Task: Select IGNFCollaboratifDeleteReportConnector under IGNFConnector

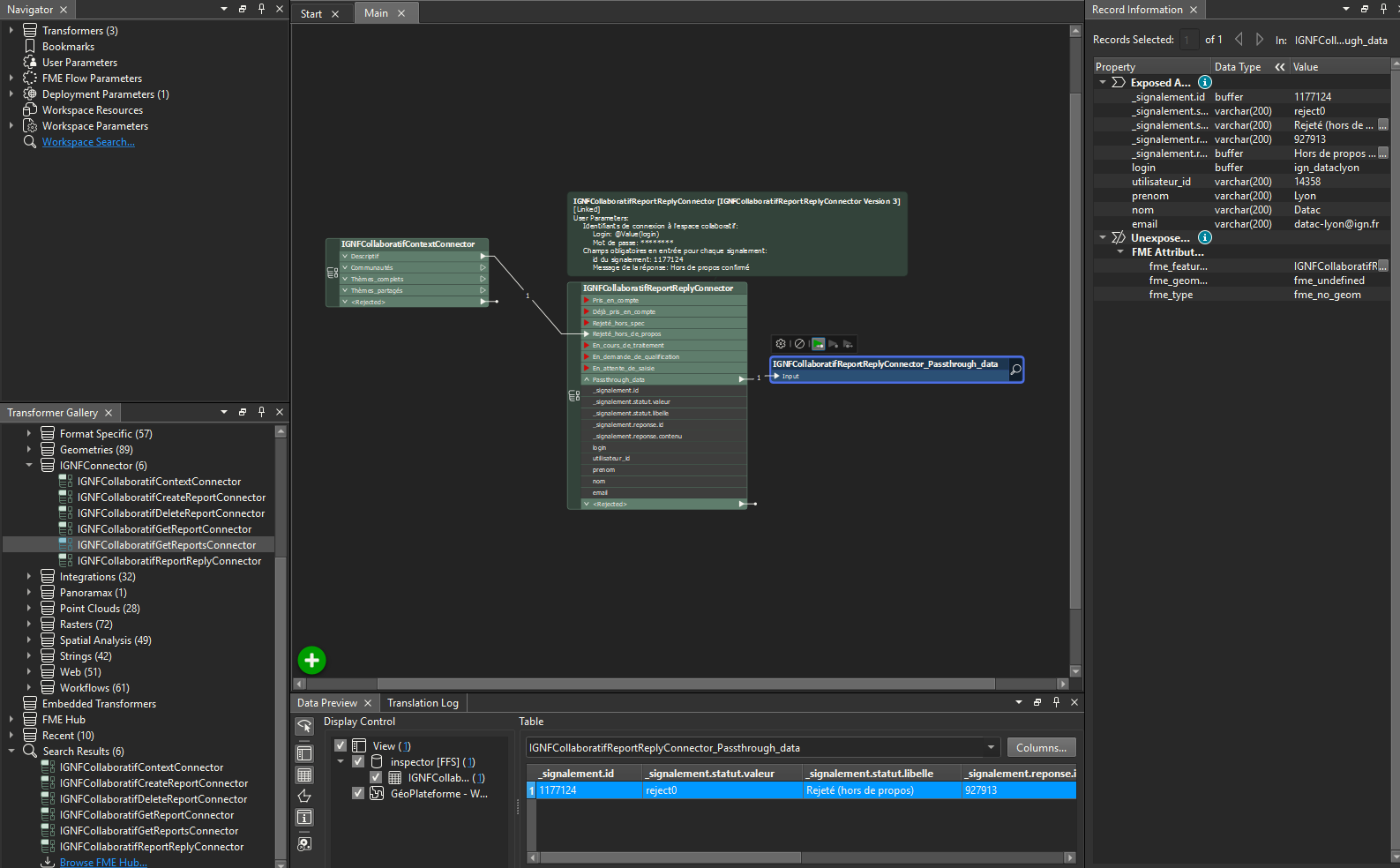Action: click(x=171, y=513)
